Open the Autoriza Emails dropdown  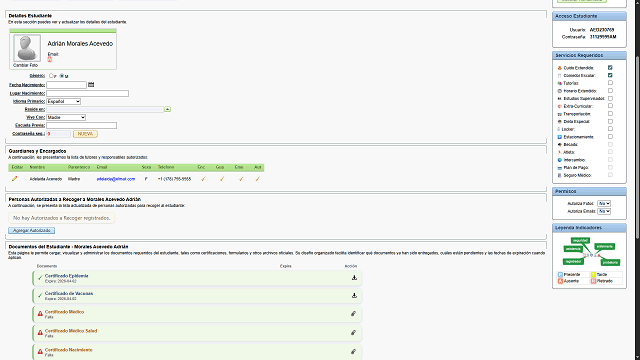(604, 211)
